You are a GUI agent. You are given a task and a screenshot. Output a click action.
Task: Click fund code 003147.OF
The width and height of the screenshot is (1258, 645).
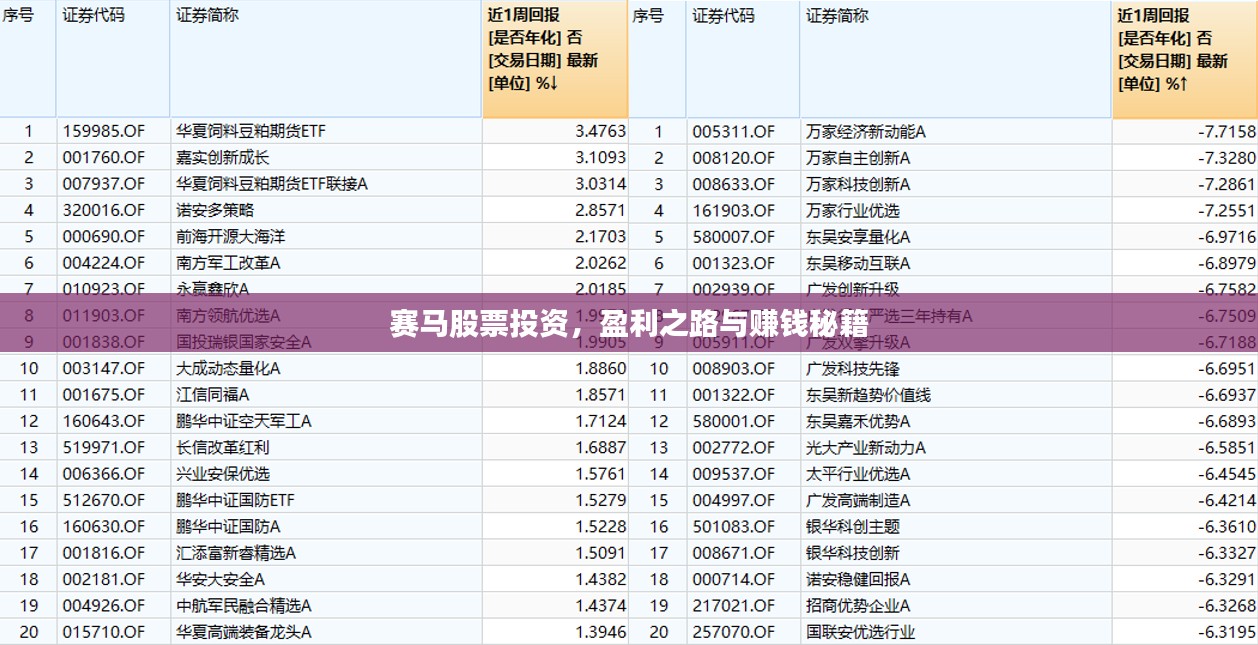tap(104, 368)
